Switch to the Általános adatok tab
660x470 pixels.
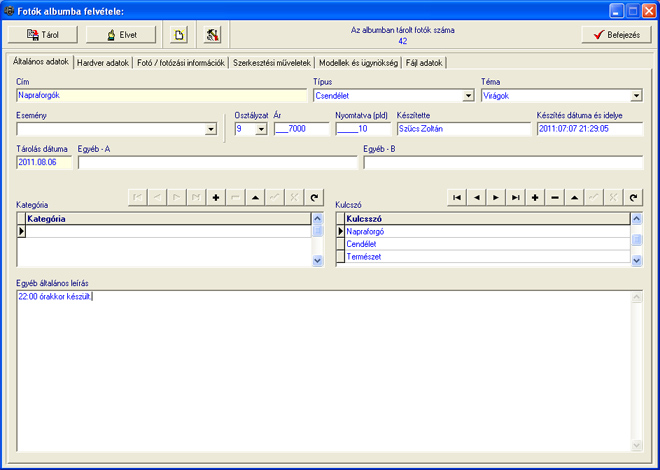point(41,61)
